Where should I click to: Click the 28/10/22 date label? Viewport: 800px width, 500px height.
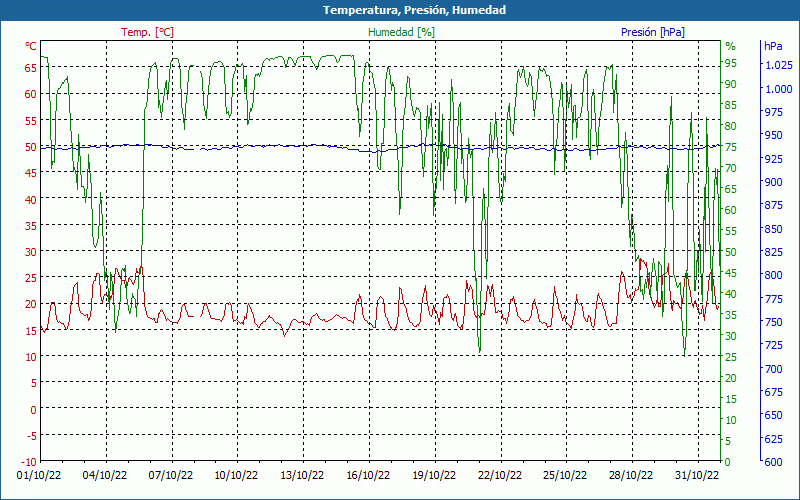pyautogui.click(x=631, y=476)
